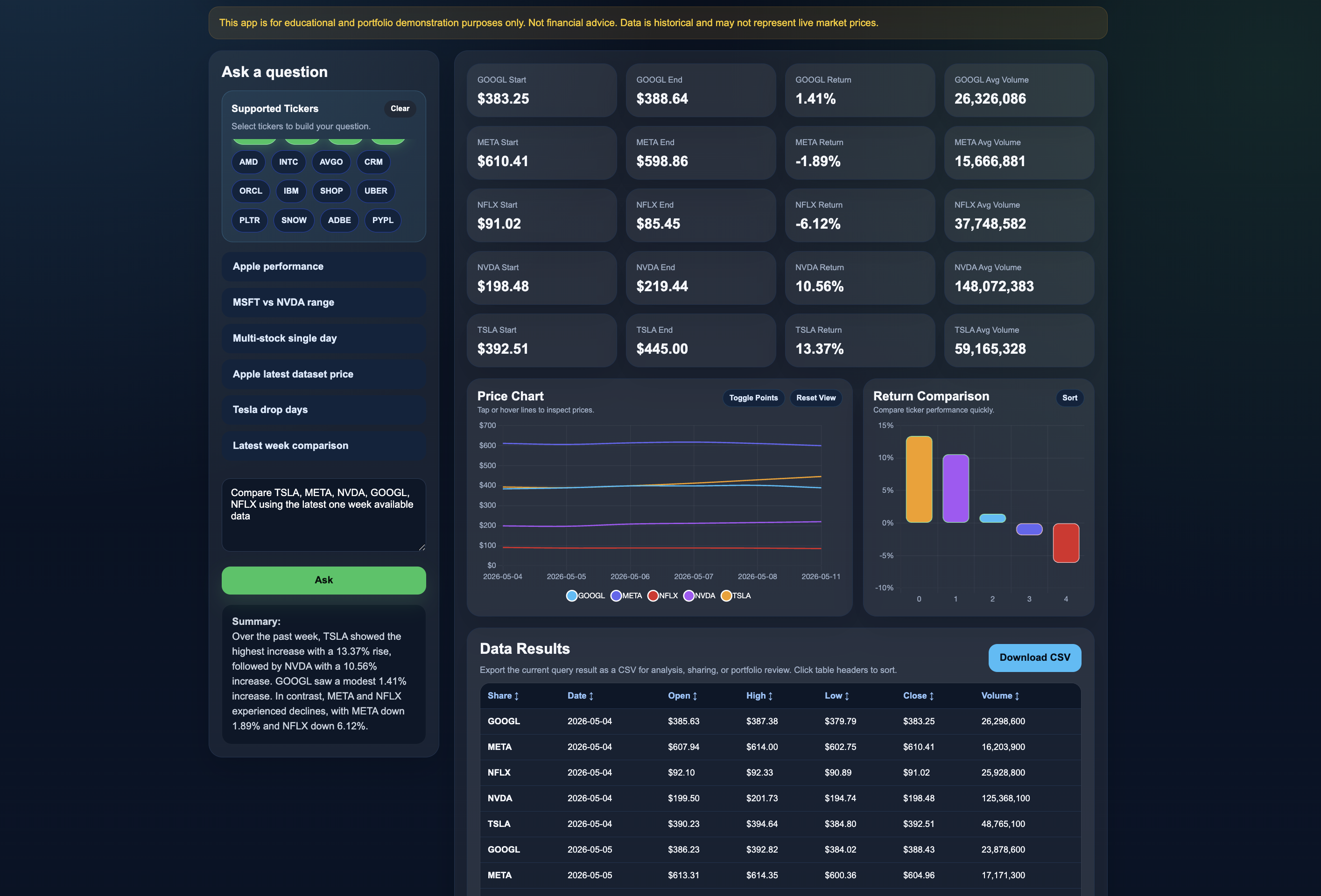The height and width of the screenshot is (896, 1321).
Task: Select the UBER ticker chip
Action: pyautogui.click(x=376, y=191)
